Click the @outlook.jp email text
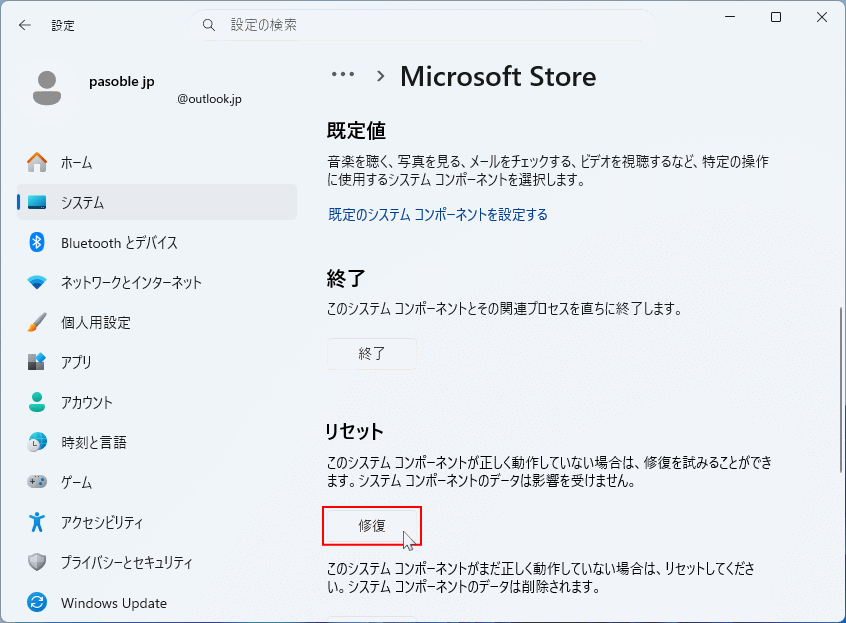Viewport: 846px width, 623px height. tap(209, 99)
